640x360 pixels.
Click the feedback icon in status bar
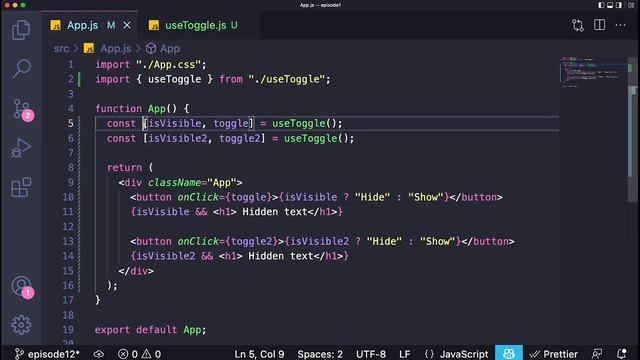point(597,354)
